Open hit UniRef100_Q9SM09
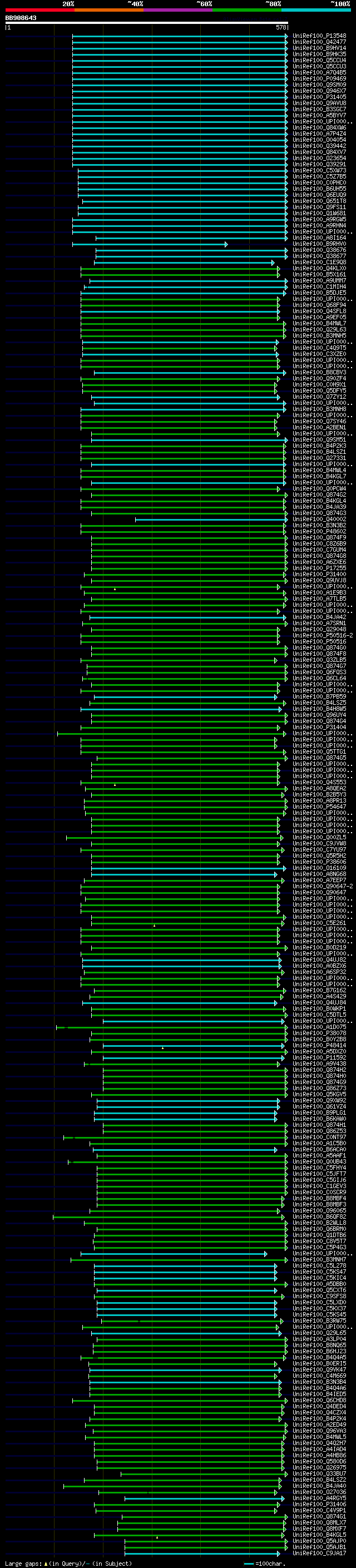The image size is (356, 1568). tap(319, 85)
